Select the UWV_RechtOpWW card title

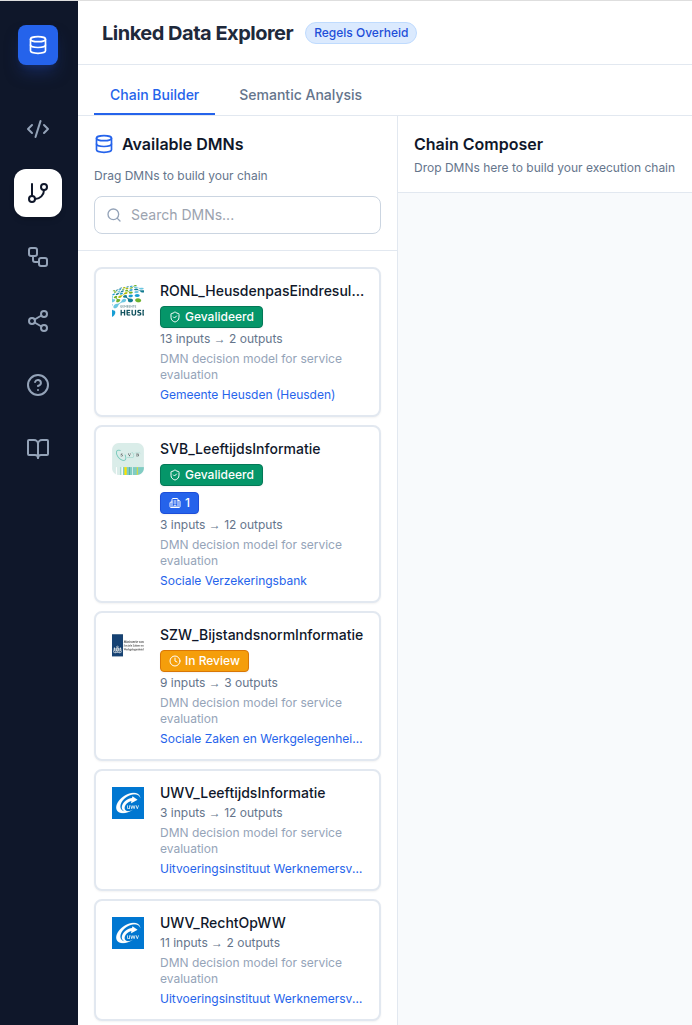coord(223,923)
